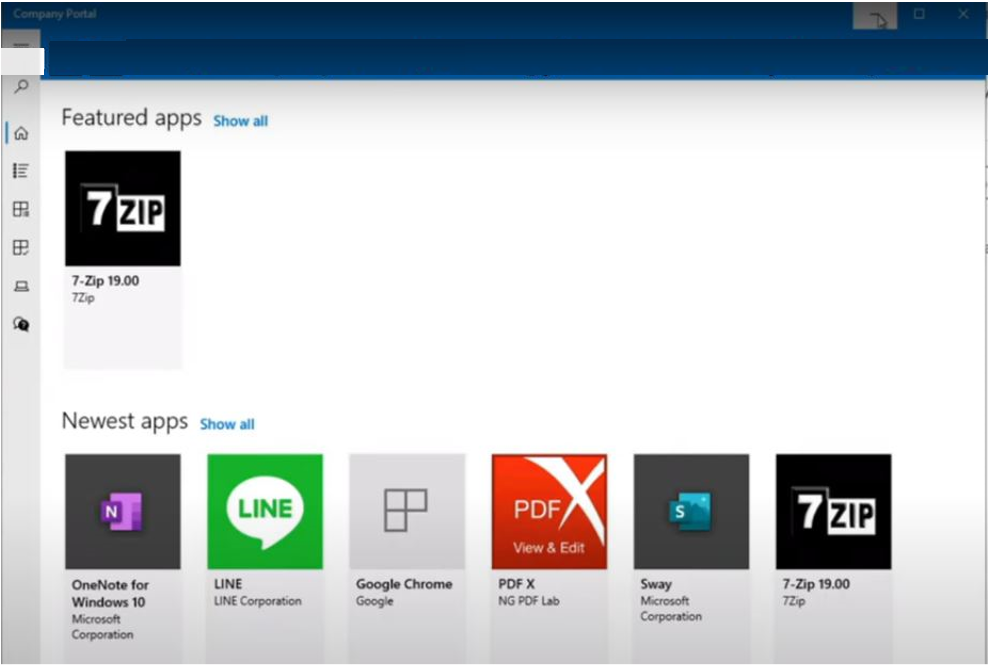990x667 pixels.
Task: Open PDF X by NG PDF Lab
Action: (x=548, y=510)
